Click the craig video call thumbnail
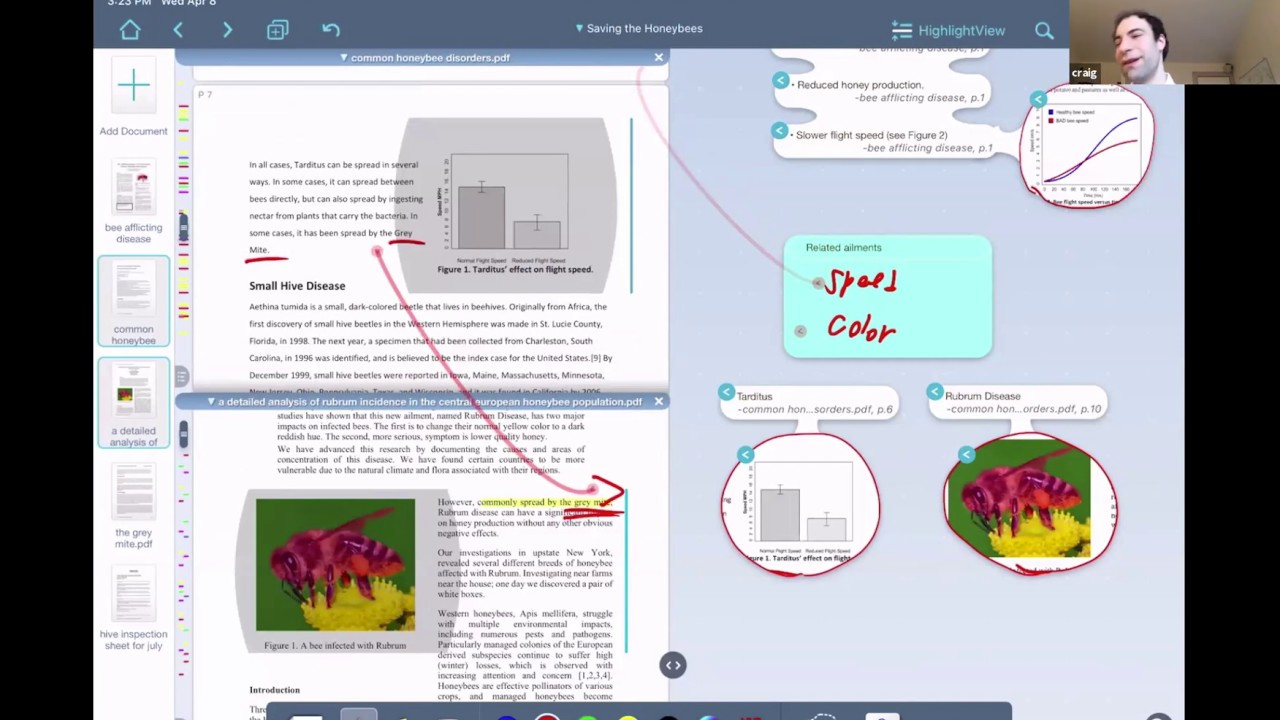 (x=1174, y=42)
